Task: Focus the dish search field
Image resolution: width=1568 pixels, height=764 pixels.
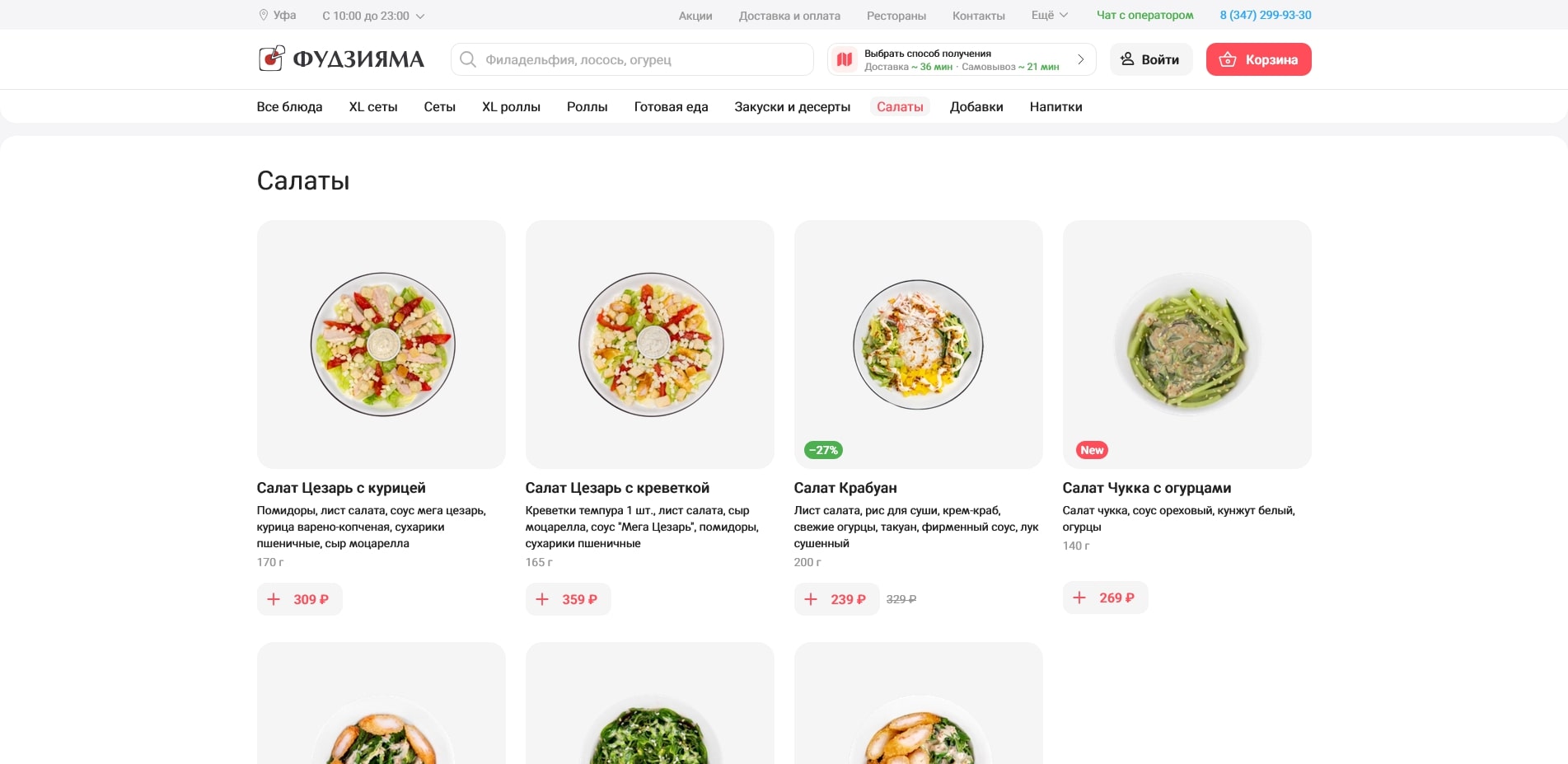Action: (643, 59)
